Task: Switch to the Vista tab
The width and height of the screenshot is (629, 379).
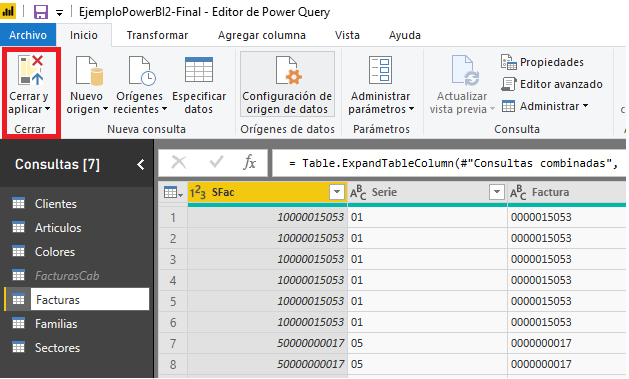Action: pos(347,35)
